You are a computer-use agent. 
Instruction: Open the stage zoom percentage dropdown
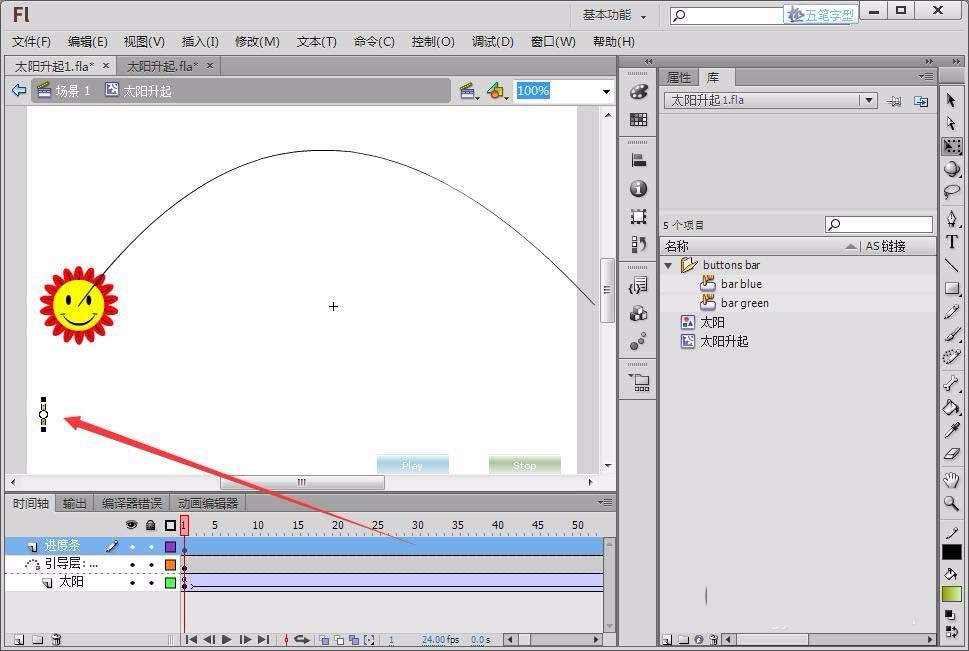click(x=606, y=91)
